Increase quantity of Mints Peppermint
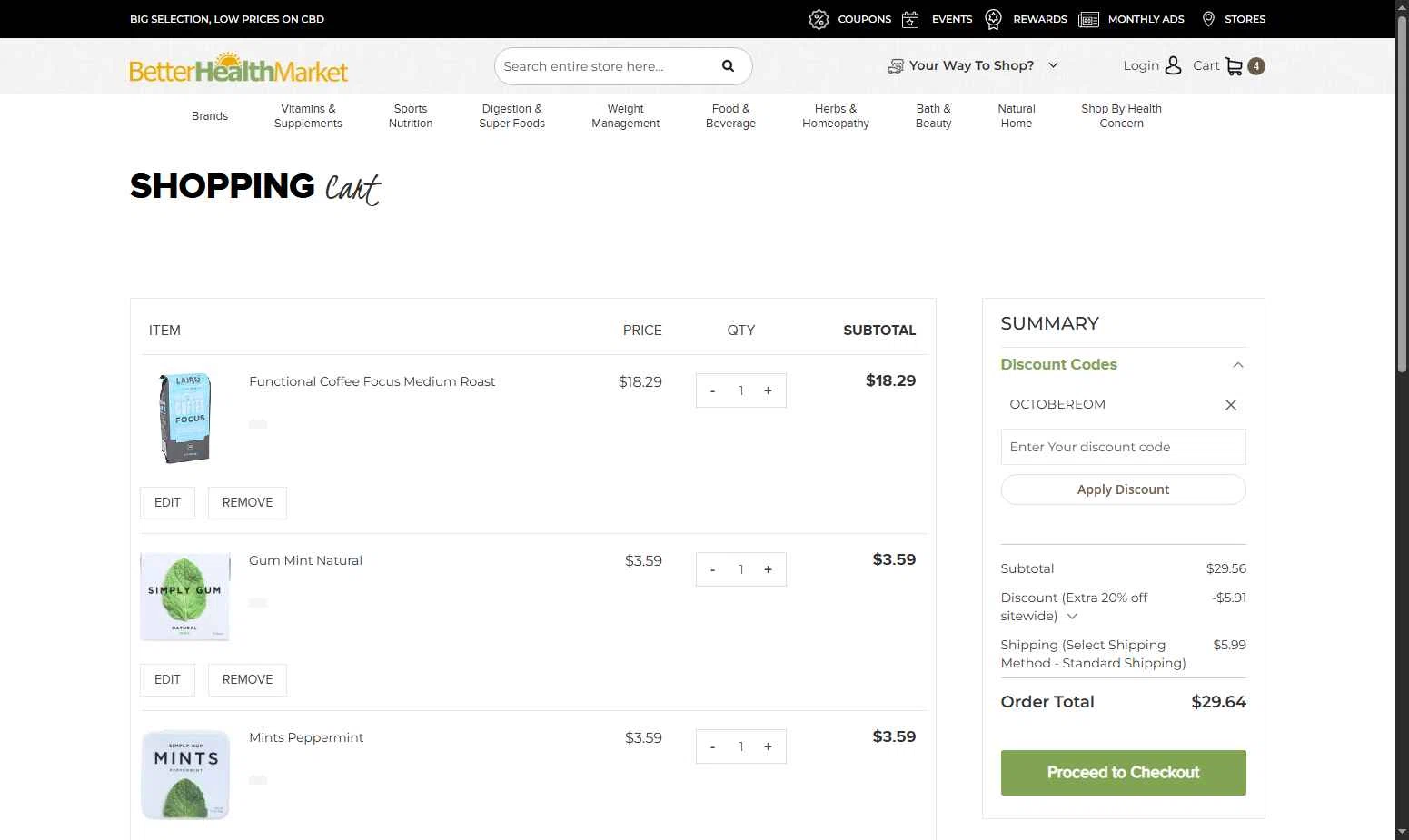Screen dimensions: 1409x840 coord(768,746)
